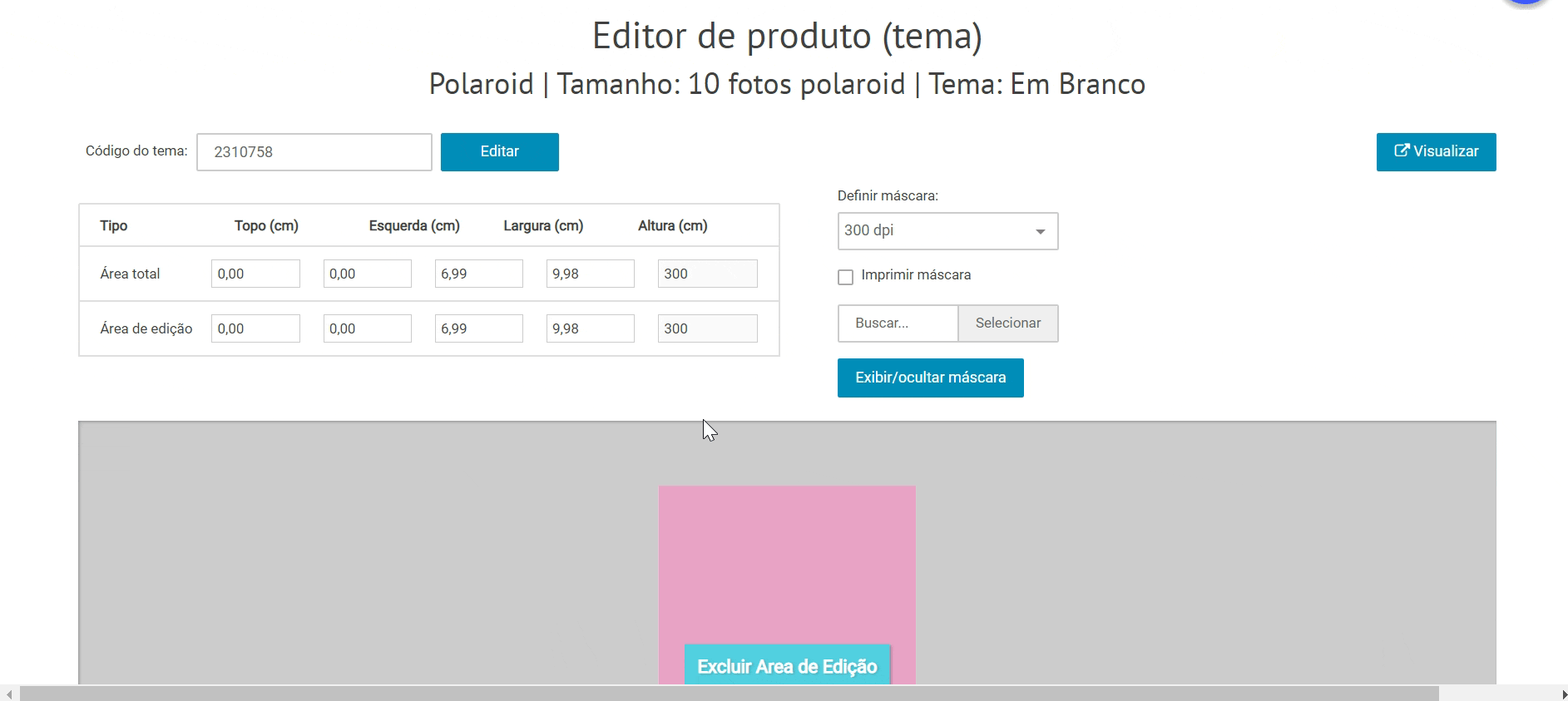The height and width of the screenshot is (701, 1568).
Task: Click the 'Topo (cm)' column header
Action: click(266, 226)
